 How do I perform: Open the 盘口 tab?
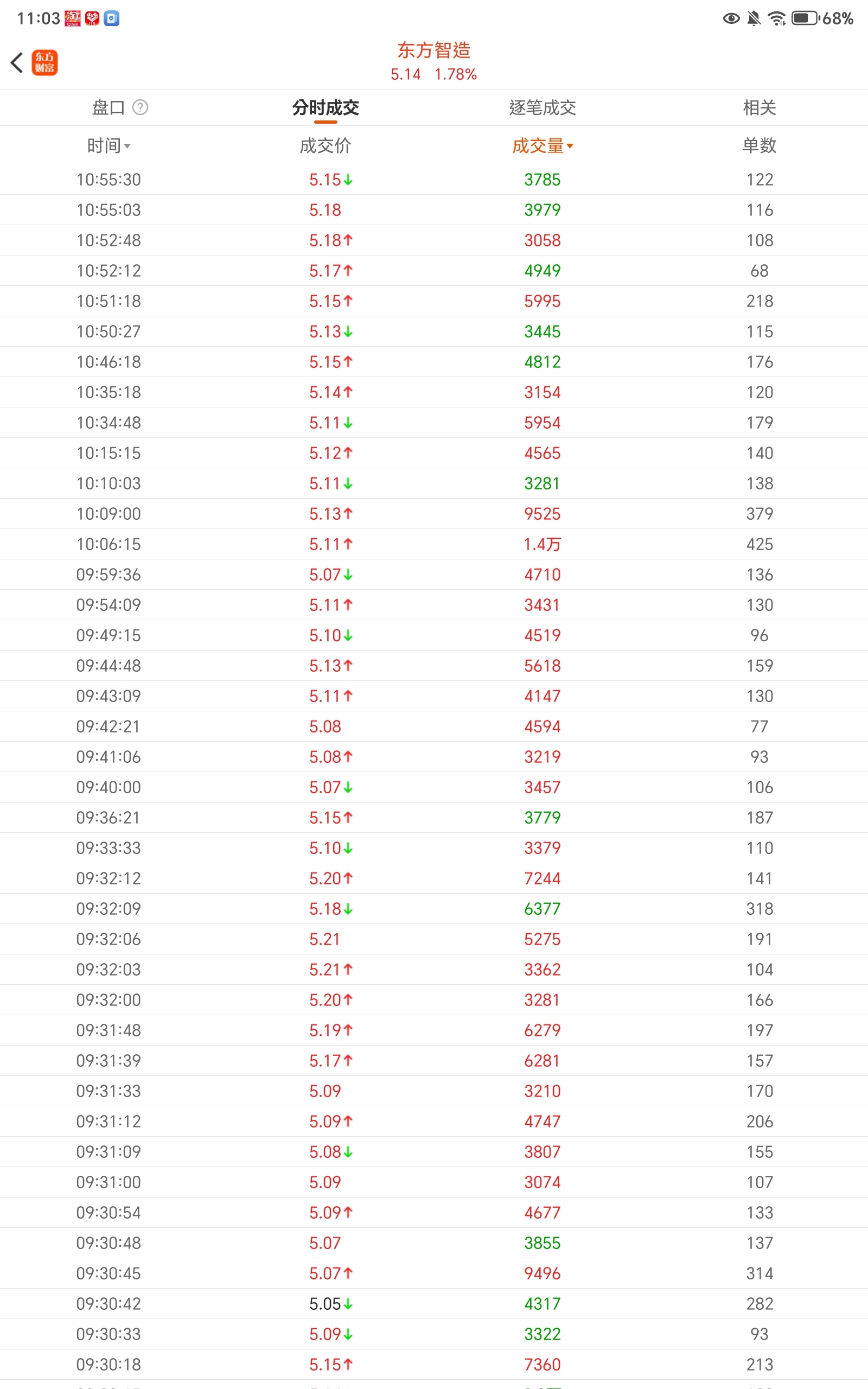[x=108, y=107]
